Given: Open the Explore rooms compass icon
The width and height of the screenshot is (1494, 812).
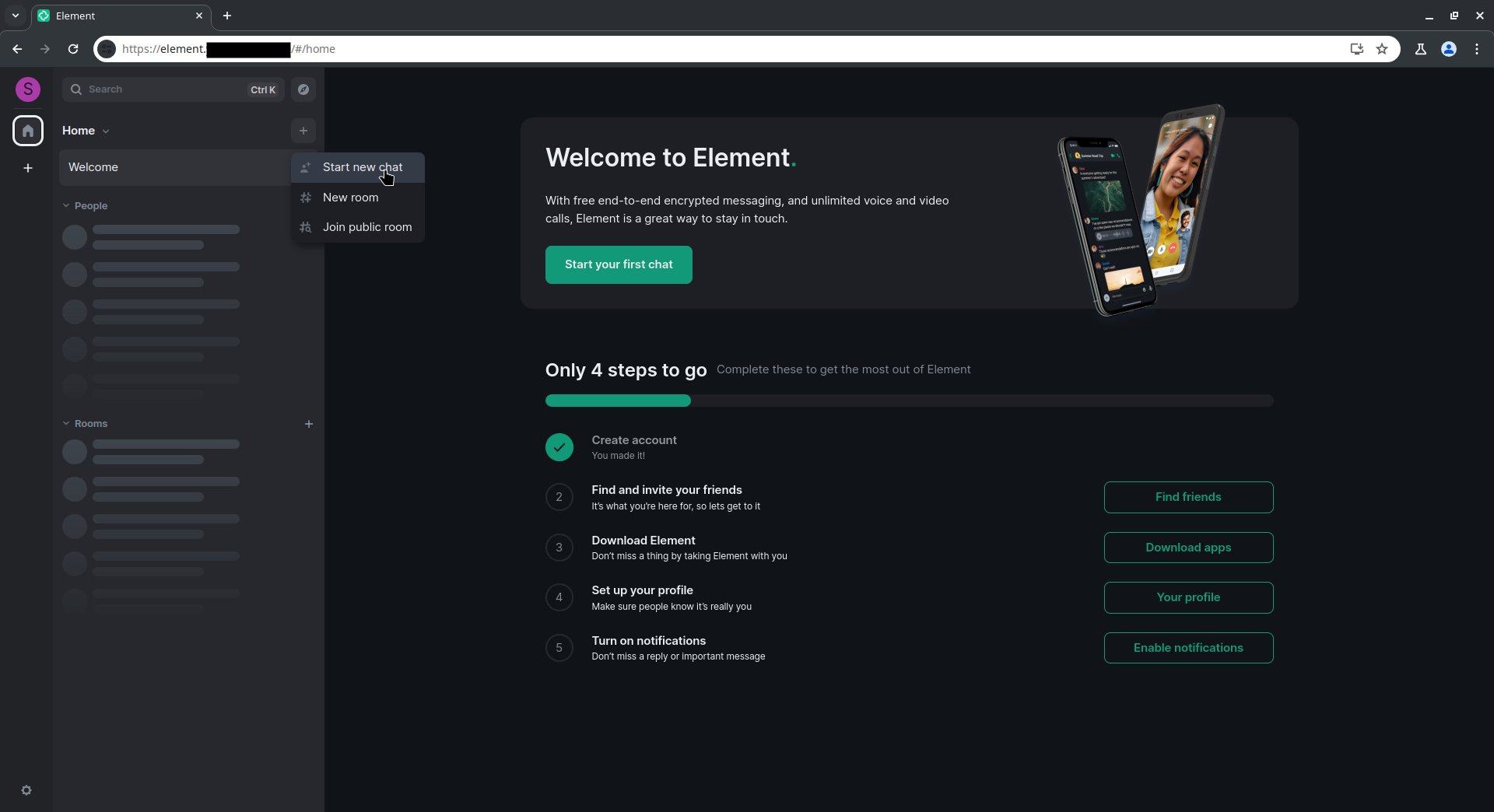Looking at the screenshot, I should [303, 89].
